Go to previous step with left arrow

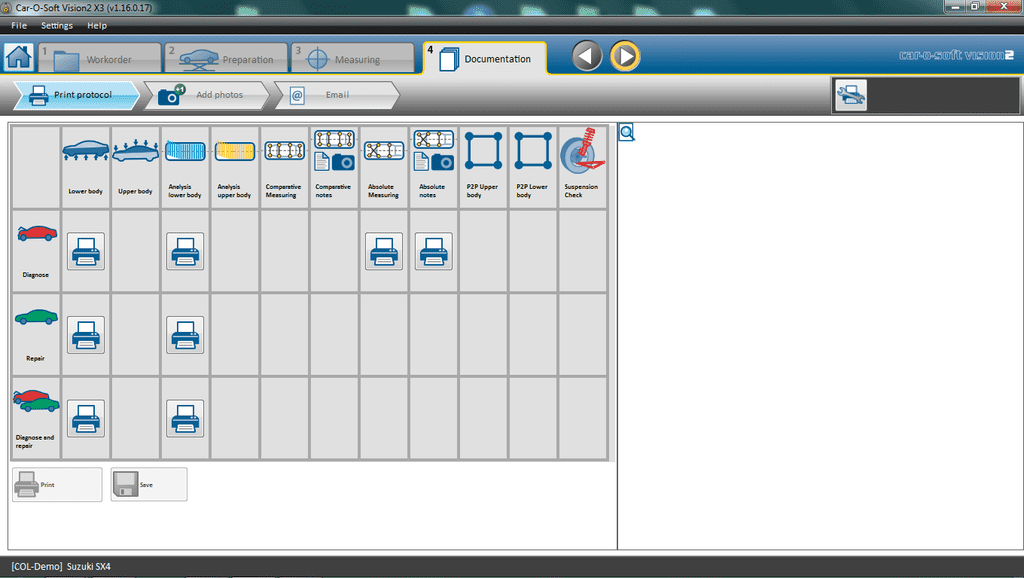coord(587,56)
